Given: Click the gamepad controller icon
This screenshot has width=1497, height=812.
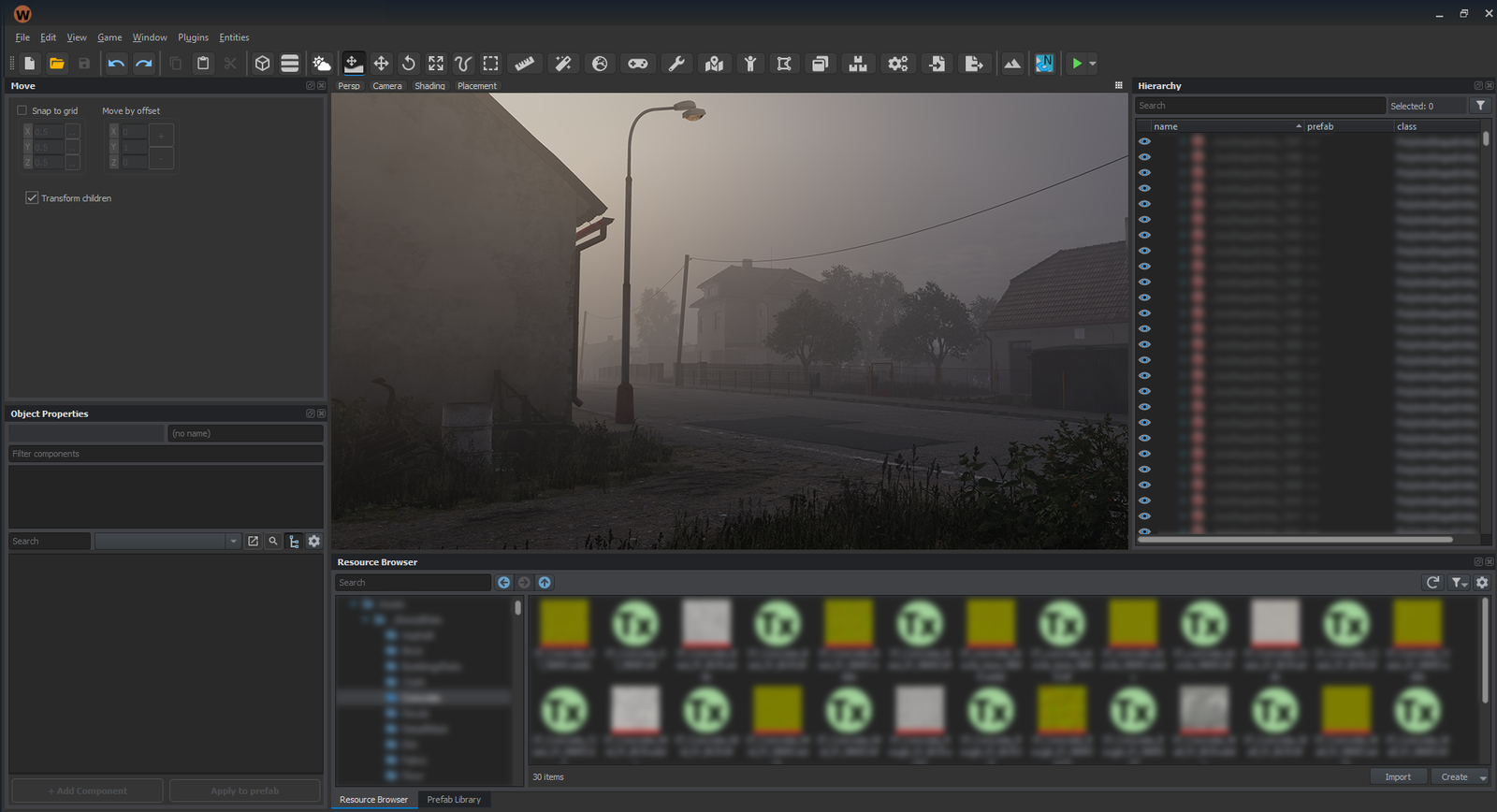Looking at the screenshot, I should coord(638,64).
